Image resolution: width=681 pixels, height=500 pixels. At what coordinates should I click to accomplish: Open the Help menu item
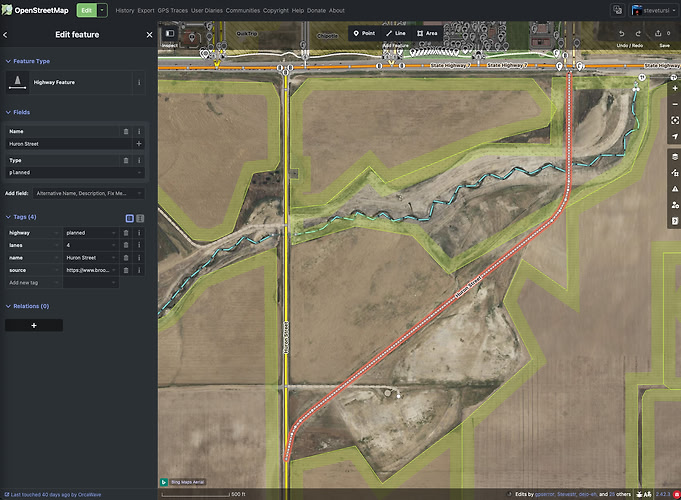(298, 10)
